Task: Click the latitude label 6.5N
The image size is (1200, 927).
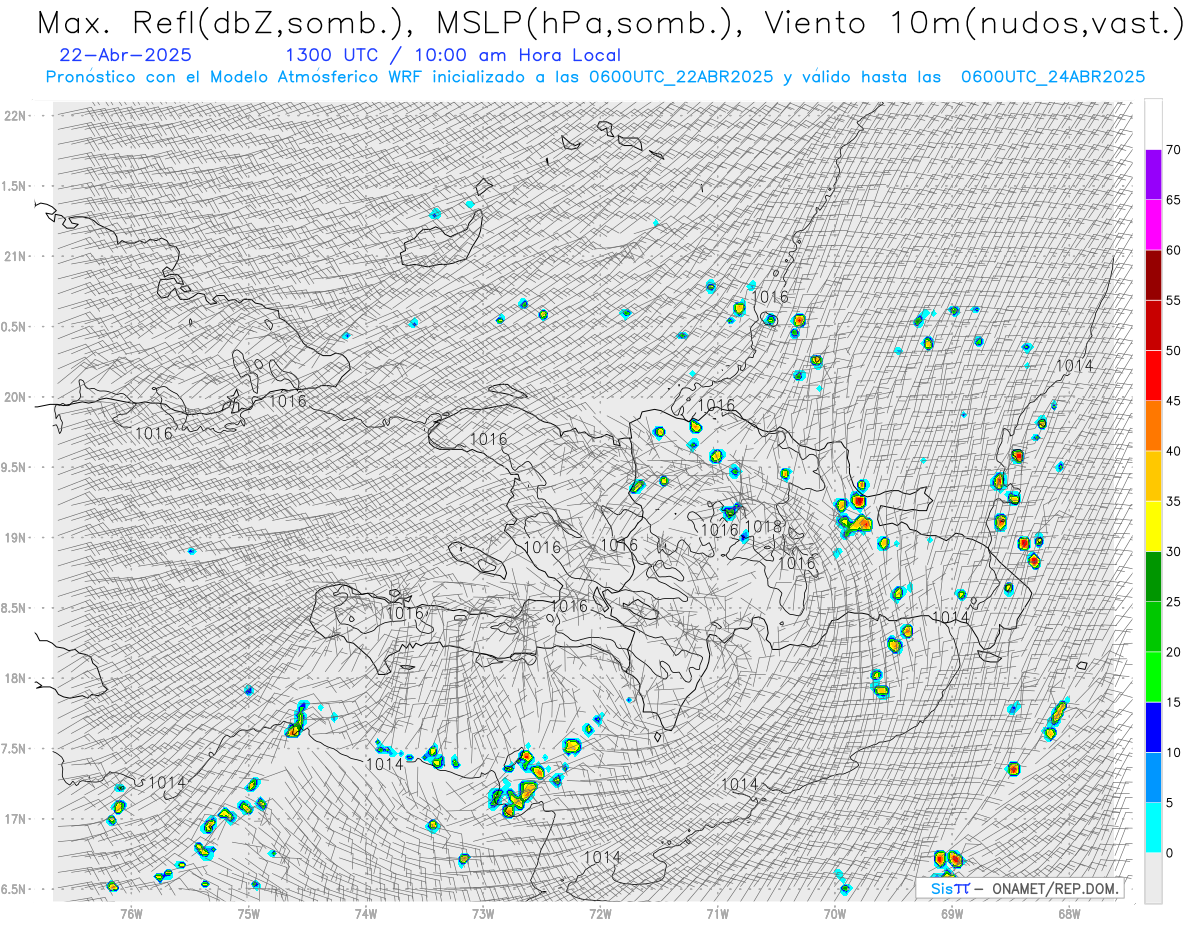Action: pyautogui.click(x=14, y=889)
